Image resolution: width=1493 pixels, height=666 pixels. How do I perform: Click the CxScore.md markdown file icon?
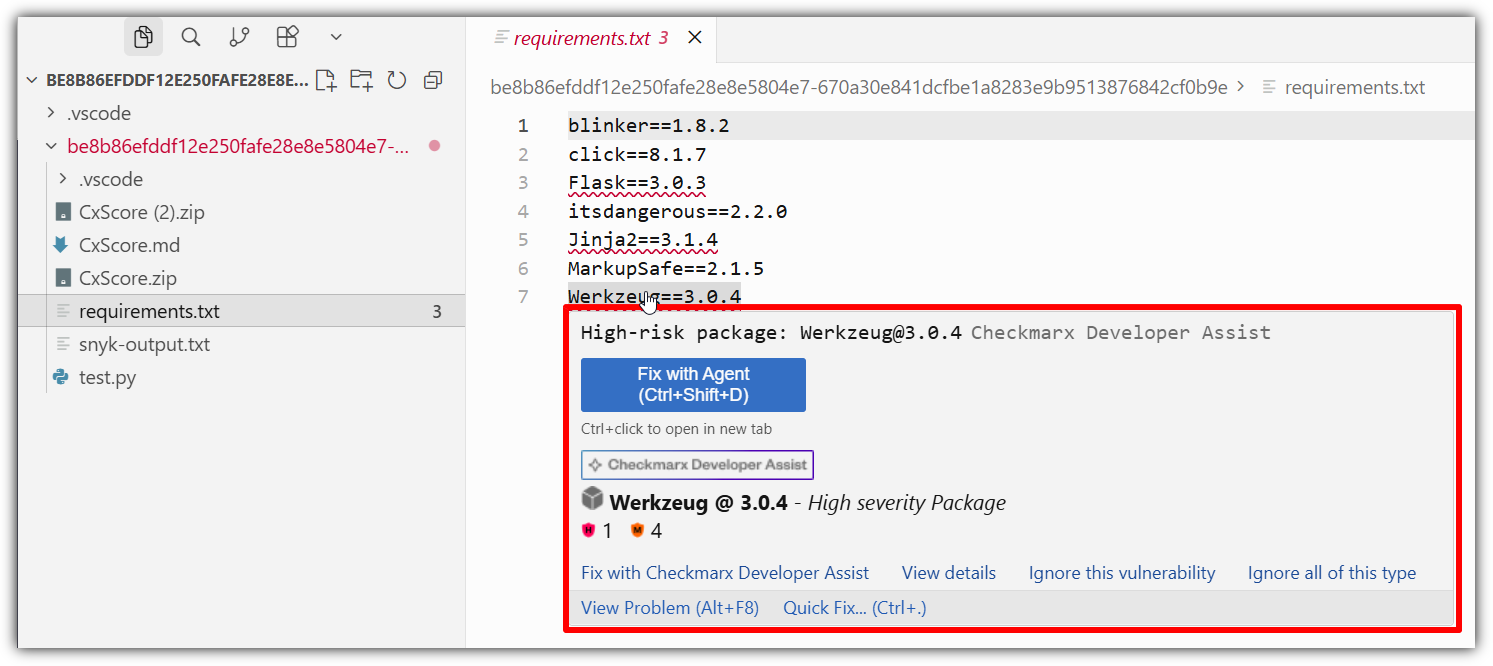pyautogui.click(x=62, y=245)
